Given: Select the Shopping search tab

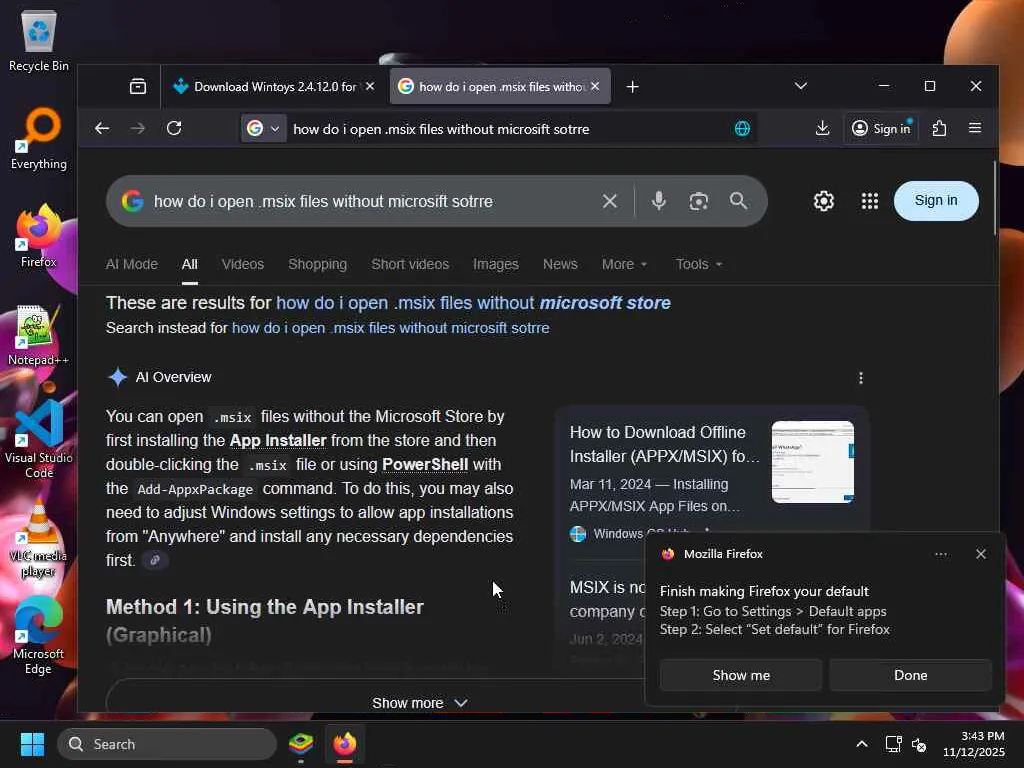Looking at the screenshot, I should (x=317, y=264).
